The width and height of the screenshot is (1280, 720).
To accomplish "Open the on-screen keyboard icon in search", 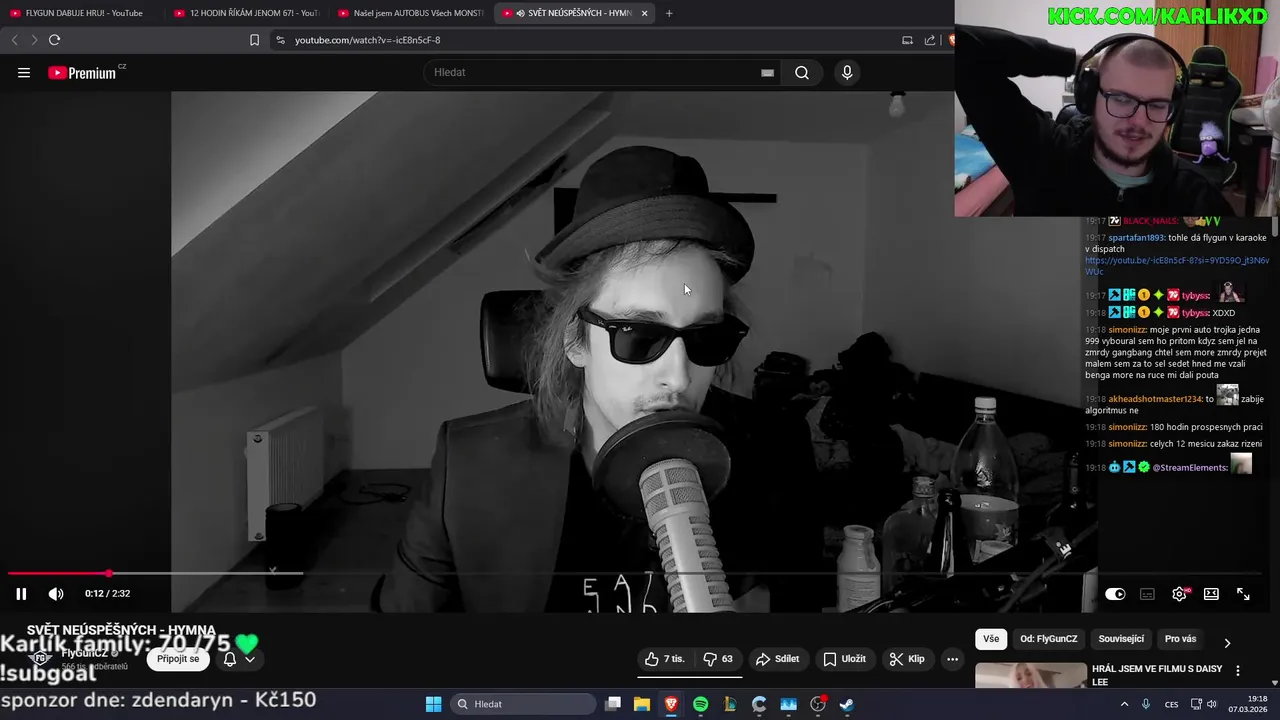I will point(767,72).
